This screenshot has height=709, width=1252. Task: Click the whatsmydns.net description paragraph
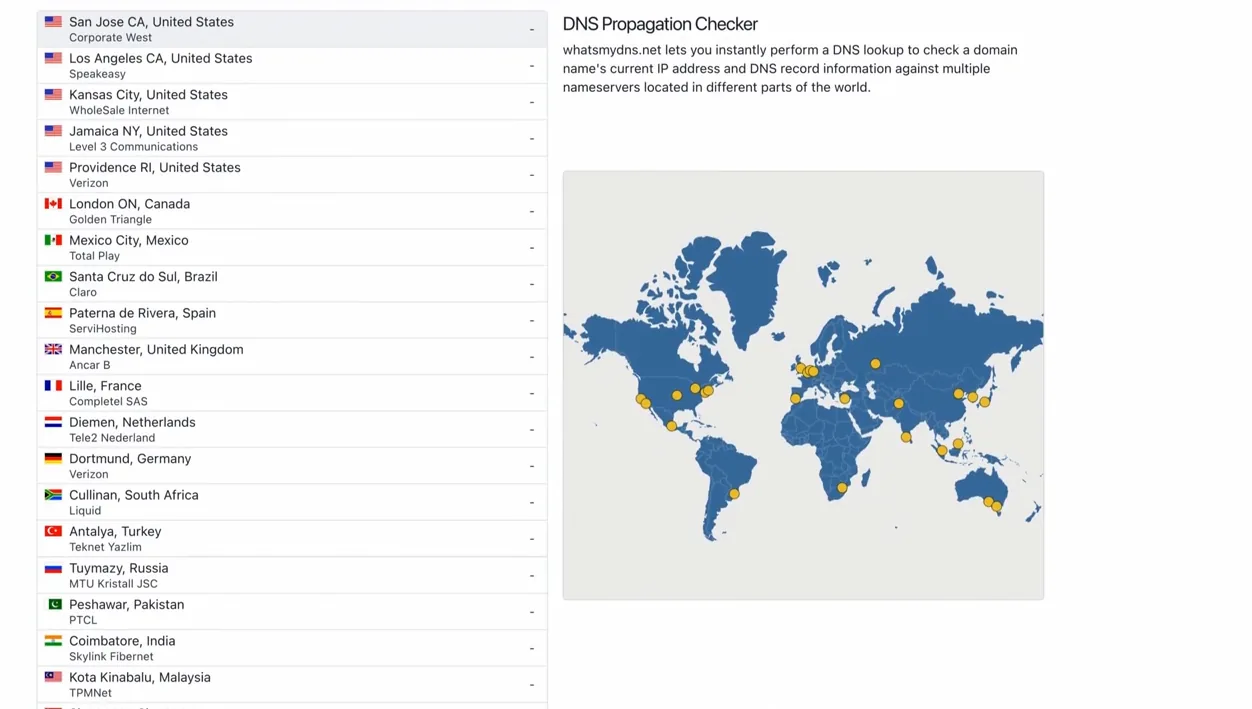[790, 68]
